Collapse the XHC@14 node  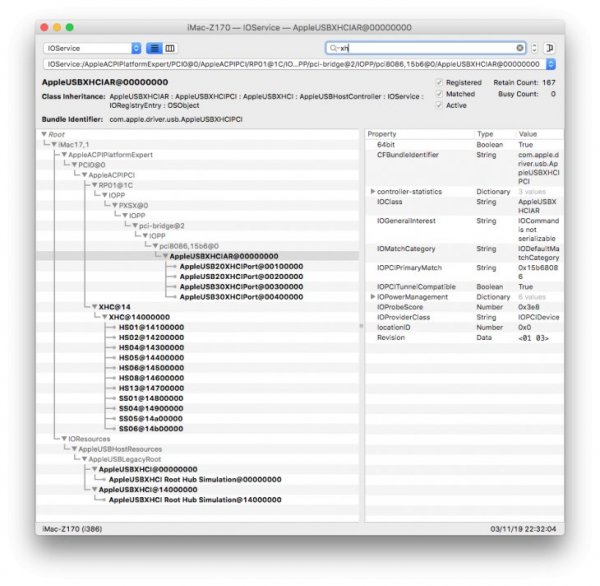coord(95,307)
